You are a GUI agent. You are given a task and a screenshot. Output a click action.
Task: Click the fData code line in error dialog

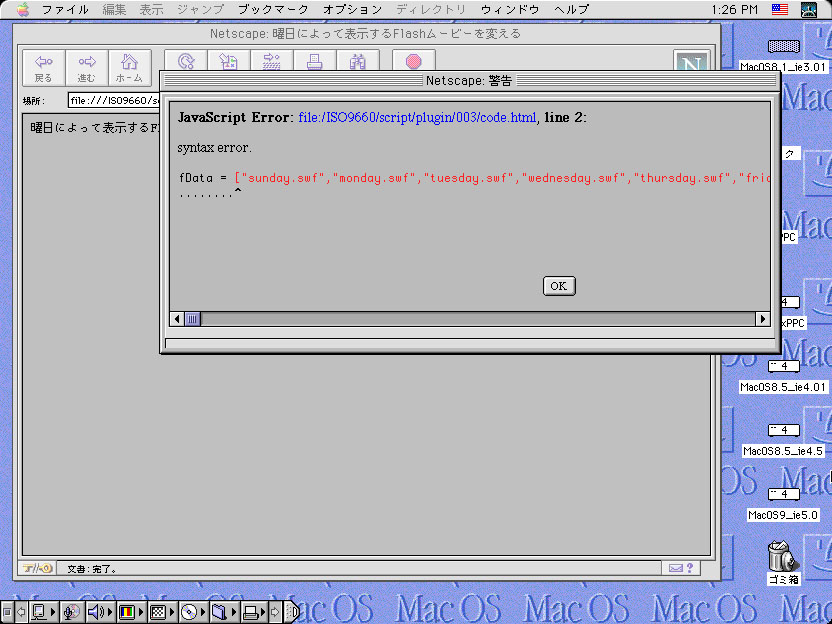tap(474, 178)
